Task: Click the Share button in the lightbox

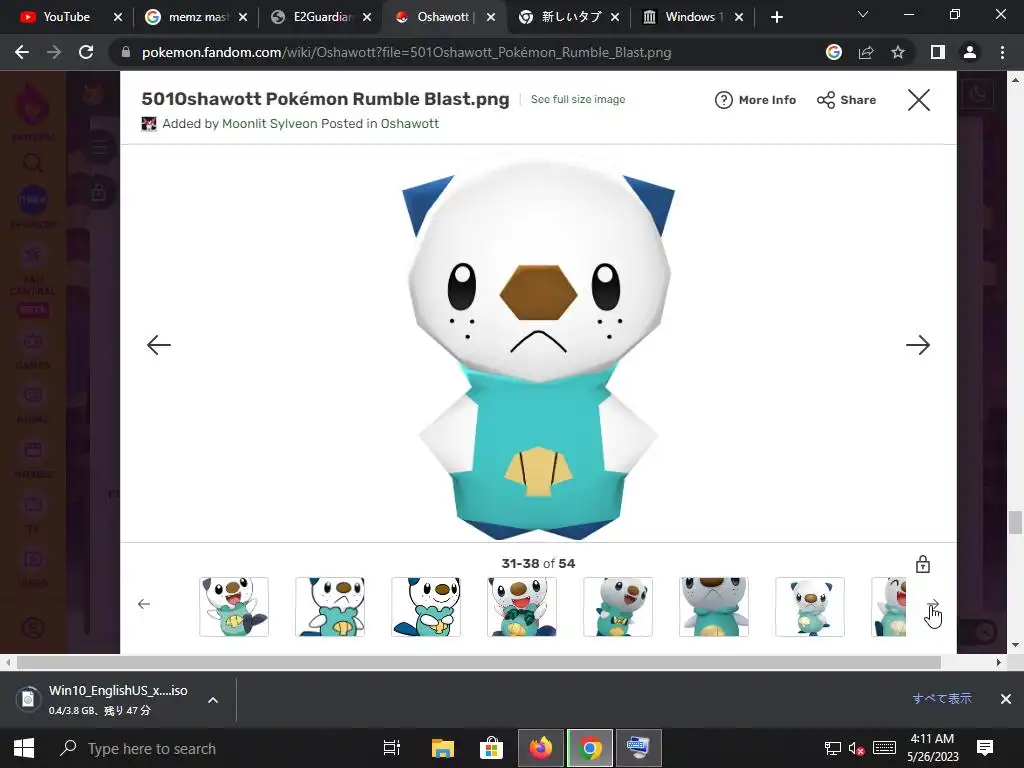Action: (846, 100)
